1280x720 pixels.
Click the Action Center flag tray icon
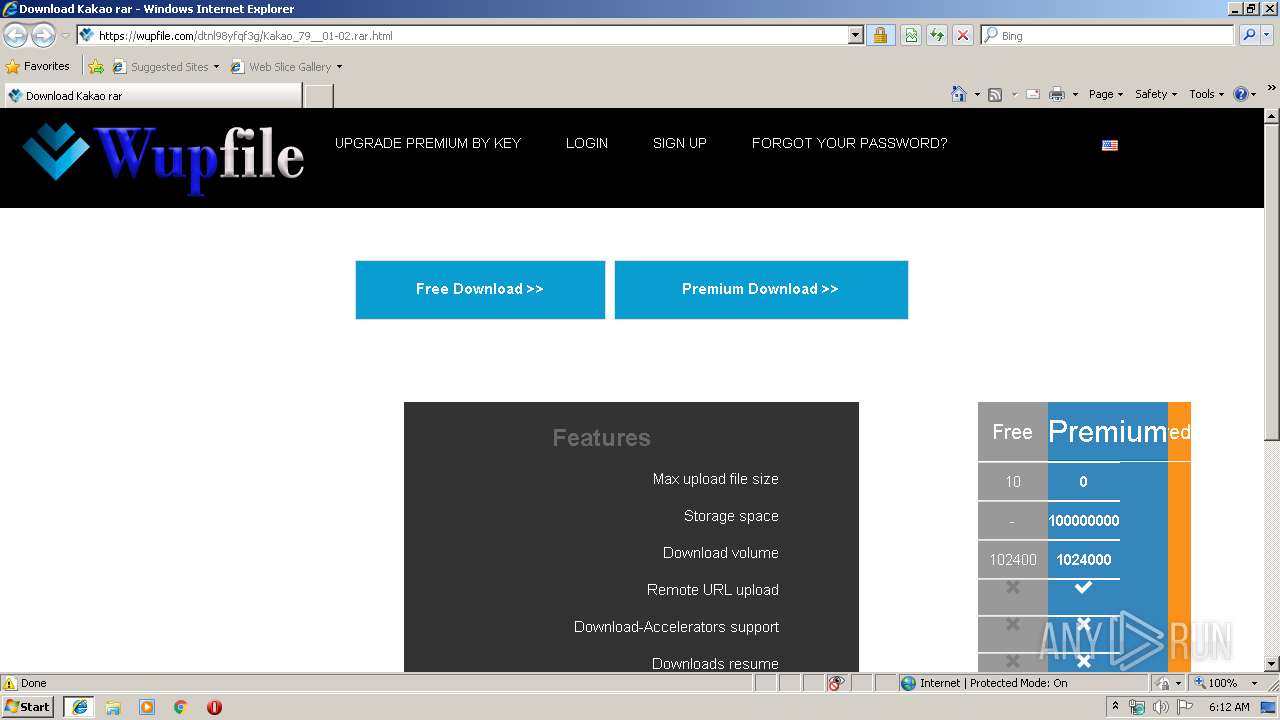[x=1184, y=707]
